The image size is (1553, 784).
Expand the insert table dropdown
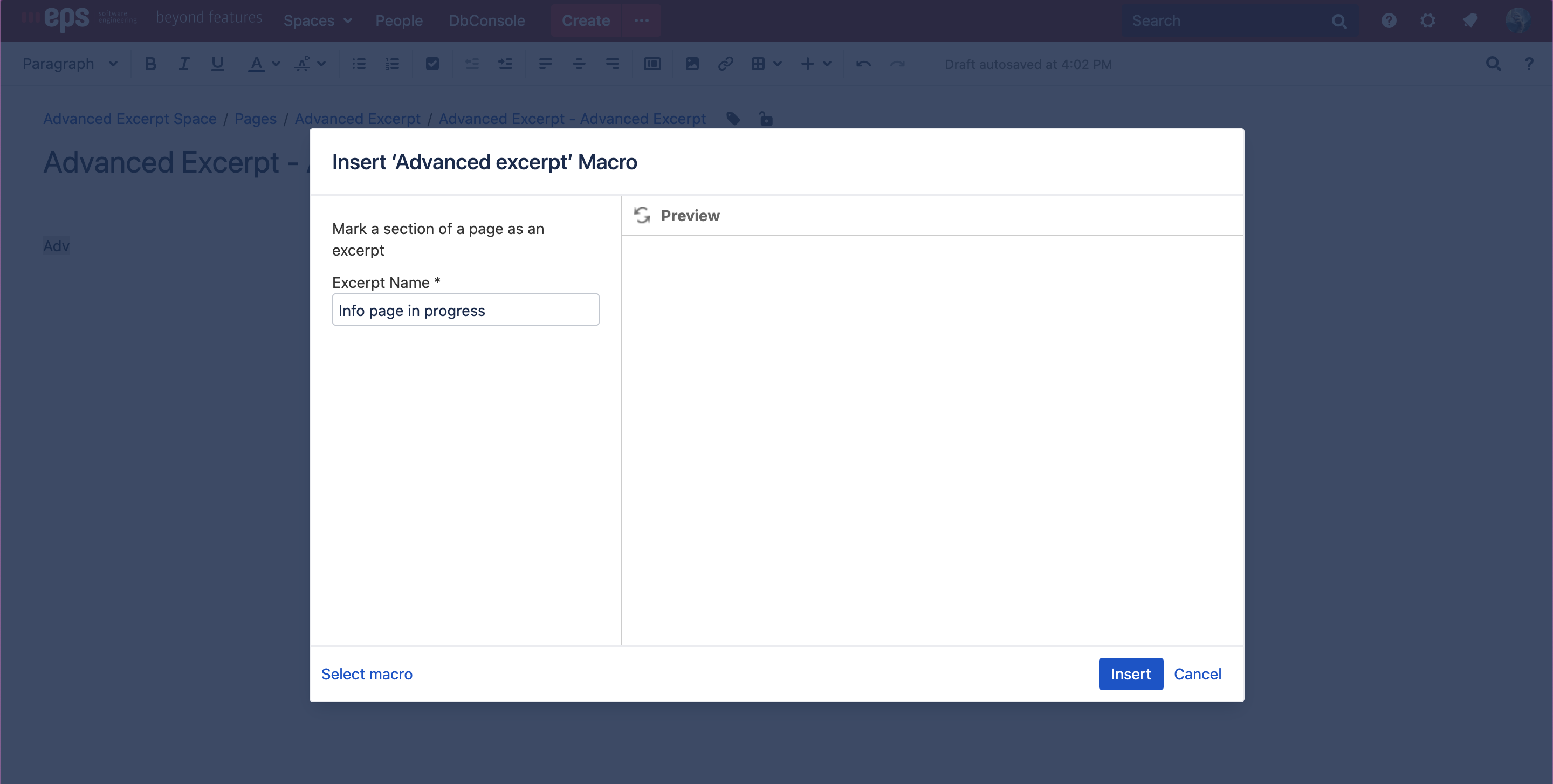[x=778, y=64]
